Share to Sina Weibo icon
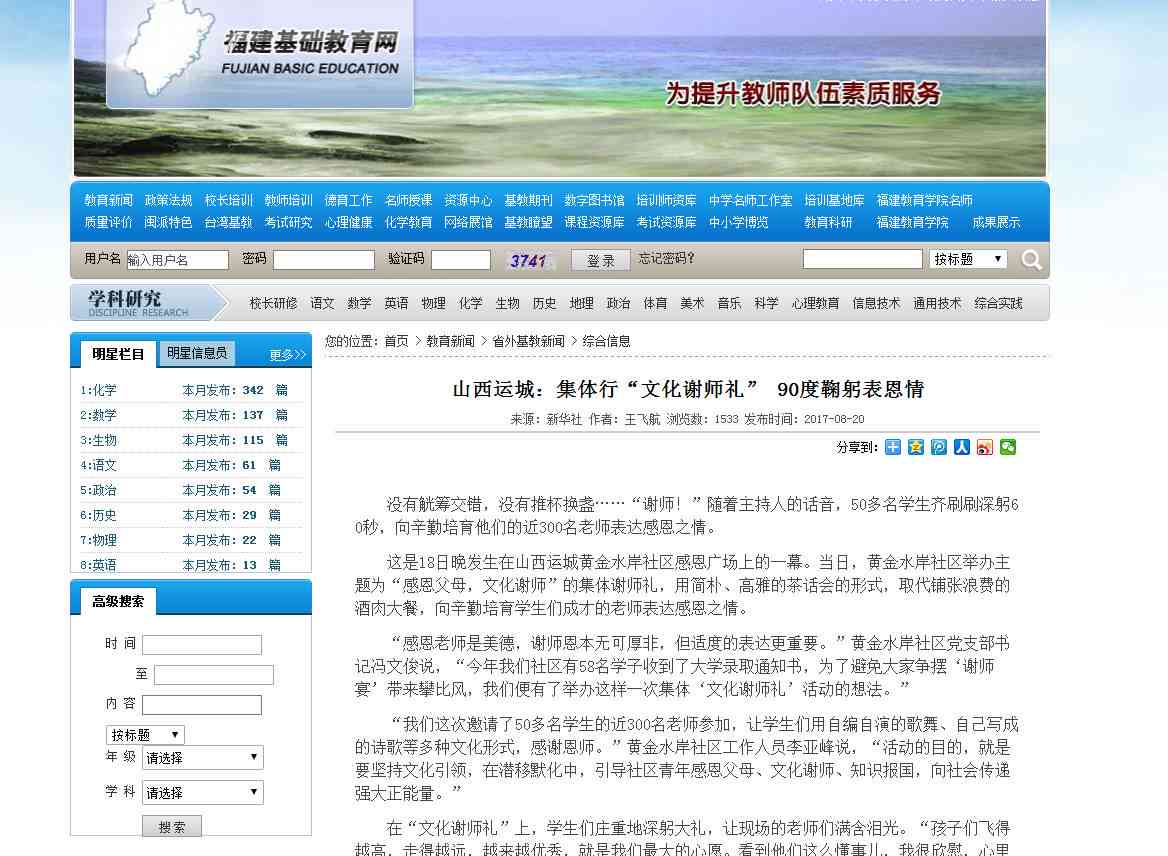Image resolution: width=1168 pixels, height=856 pixels. coord(985,447)
